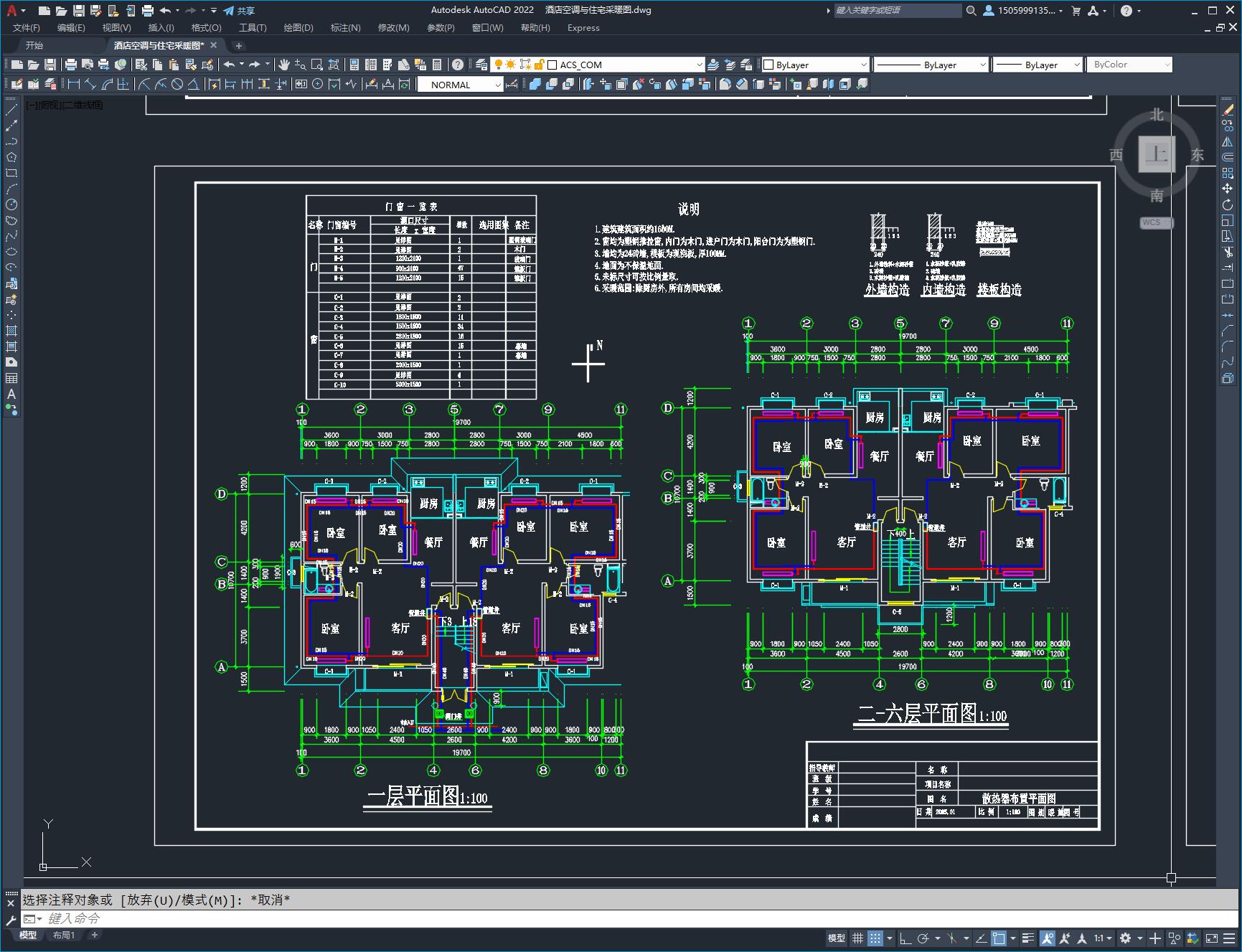Open the ByLayer color control

point(815,65)
